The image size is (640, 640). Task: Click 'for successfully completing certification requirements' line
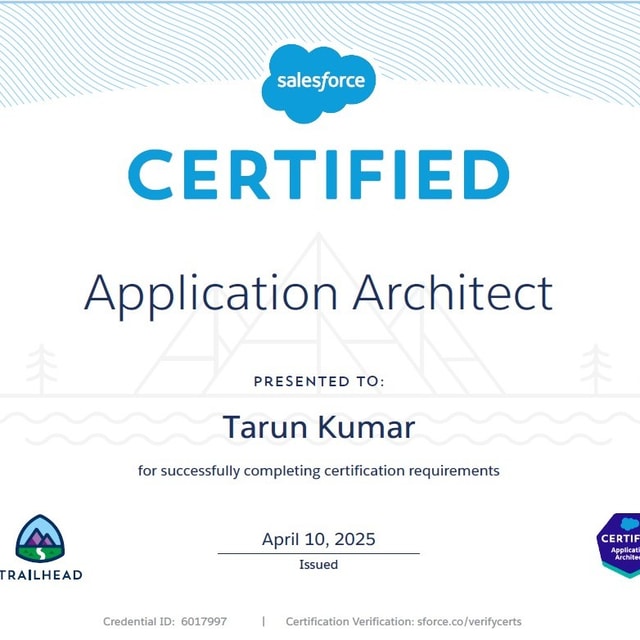319,471
